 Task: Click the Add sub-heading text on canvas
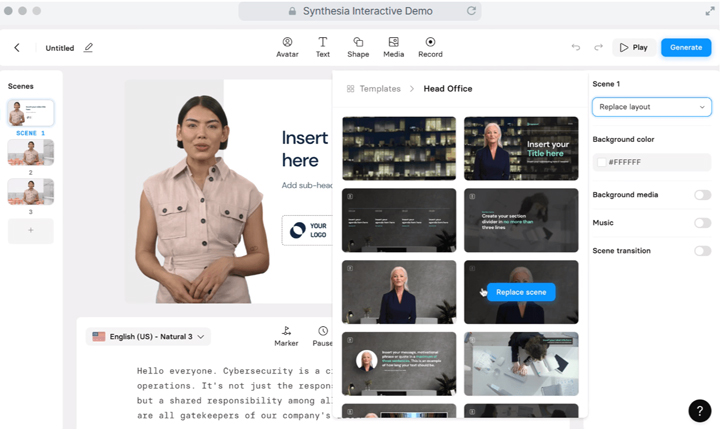click(307, 185)
